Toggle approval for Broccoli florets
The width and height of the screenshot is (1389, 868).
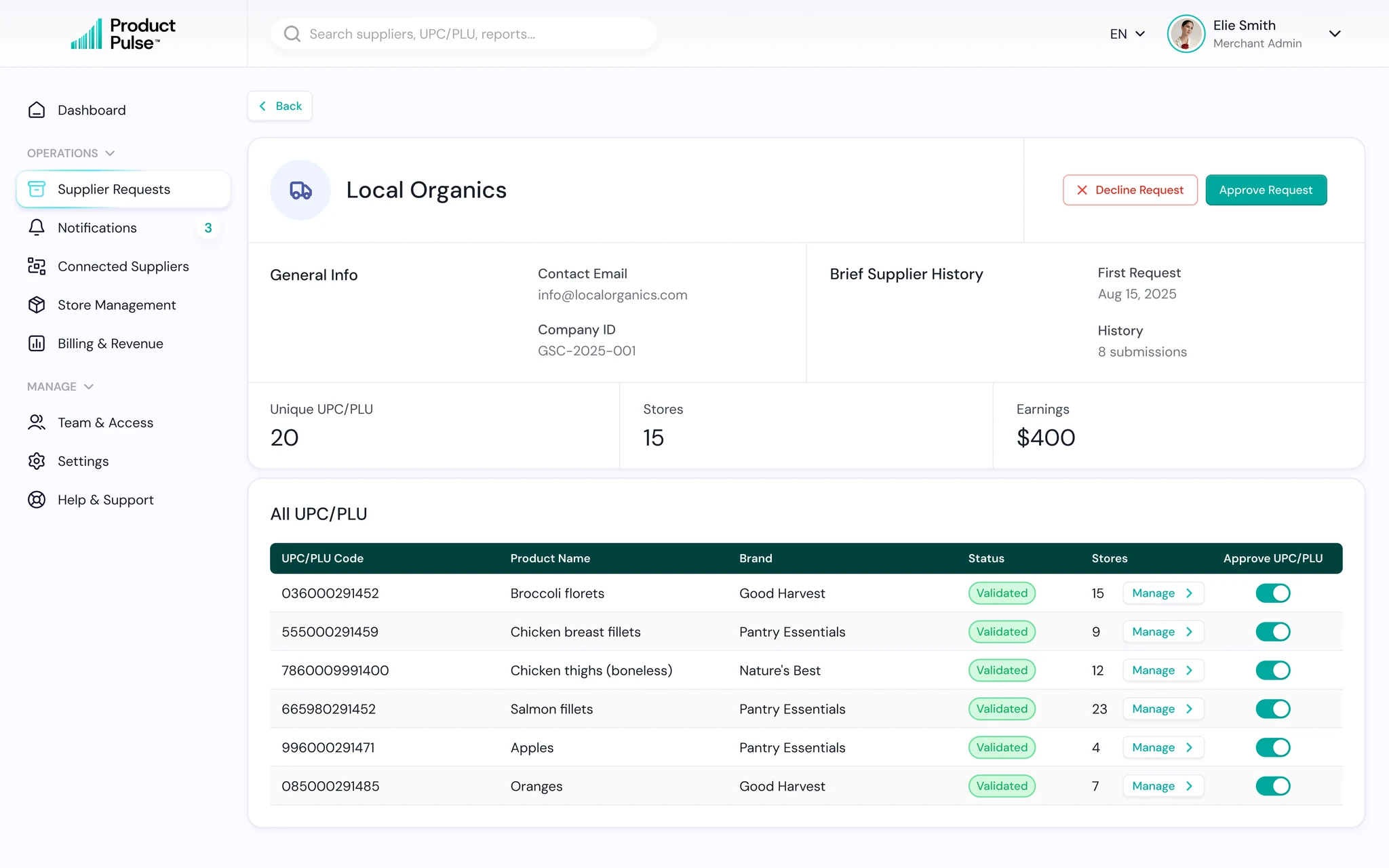click(1272, 593)
